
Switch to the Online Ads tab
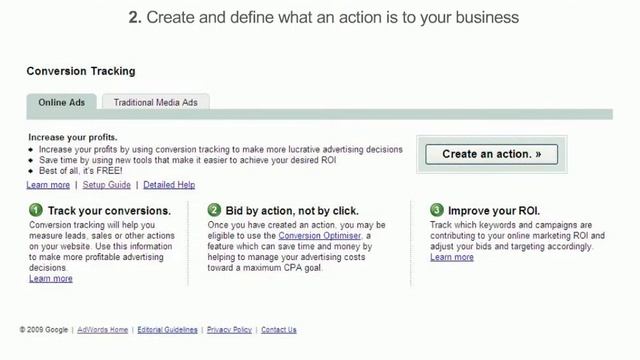point(62,102)
